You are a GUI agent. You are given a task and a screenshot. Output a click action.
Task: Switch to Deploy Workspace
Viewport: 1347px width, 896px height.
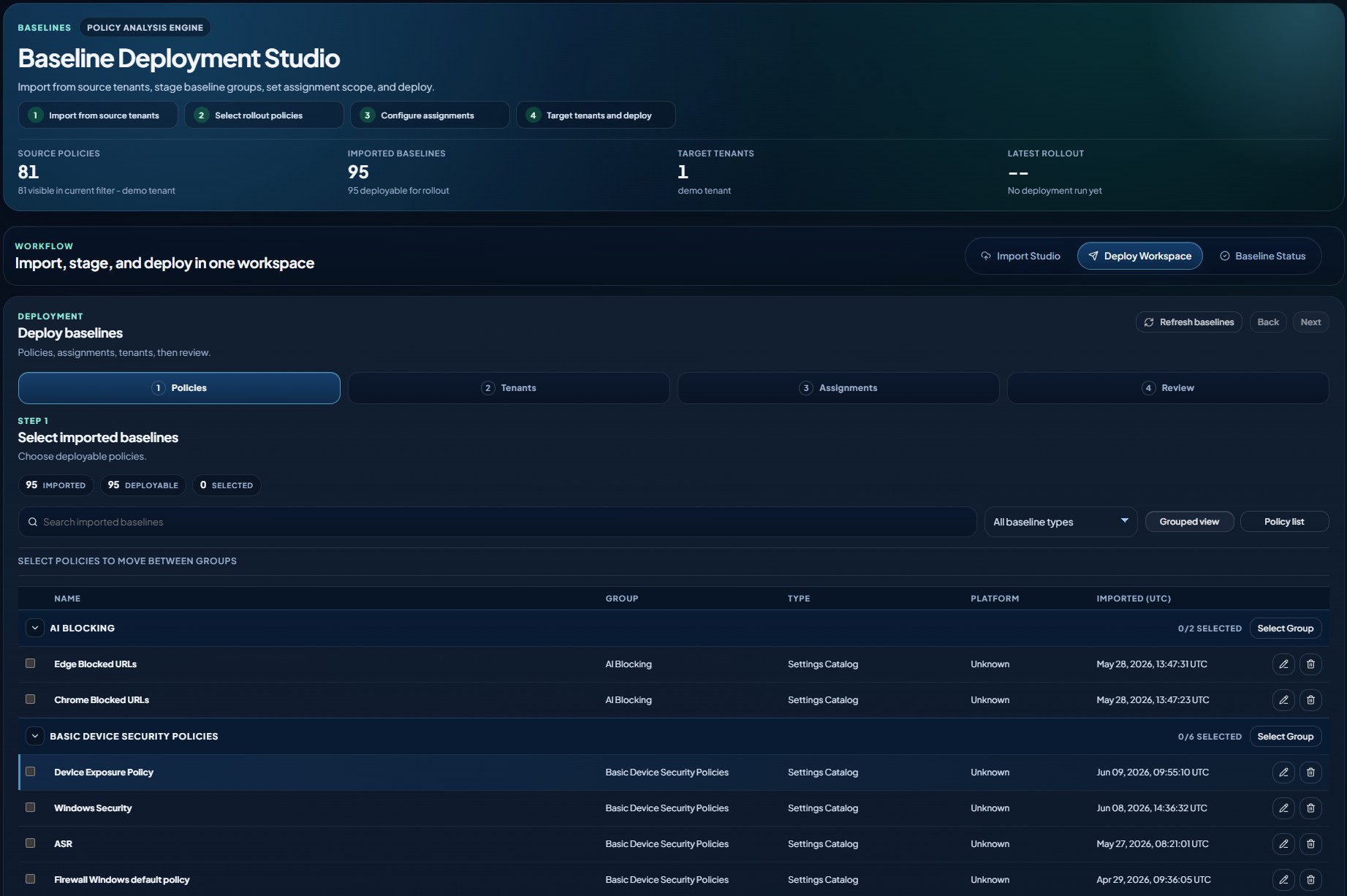click(1139, 257)
